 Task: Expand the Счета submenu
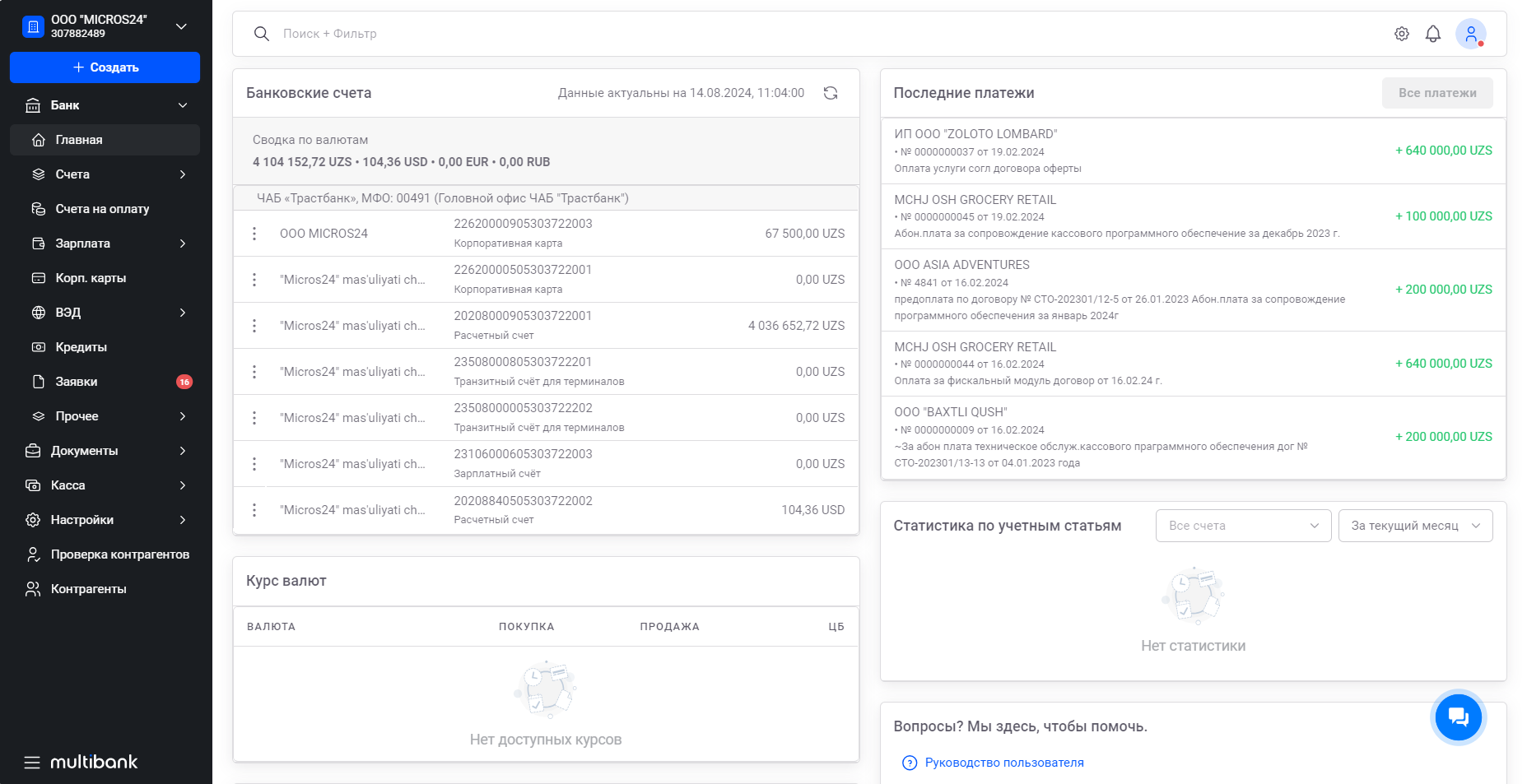click(x=182, y=174)
